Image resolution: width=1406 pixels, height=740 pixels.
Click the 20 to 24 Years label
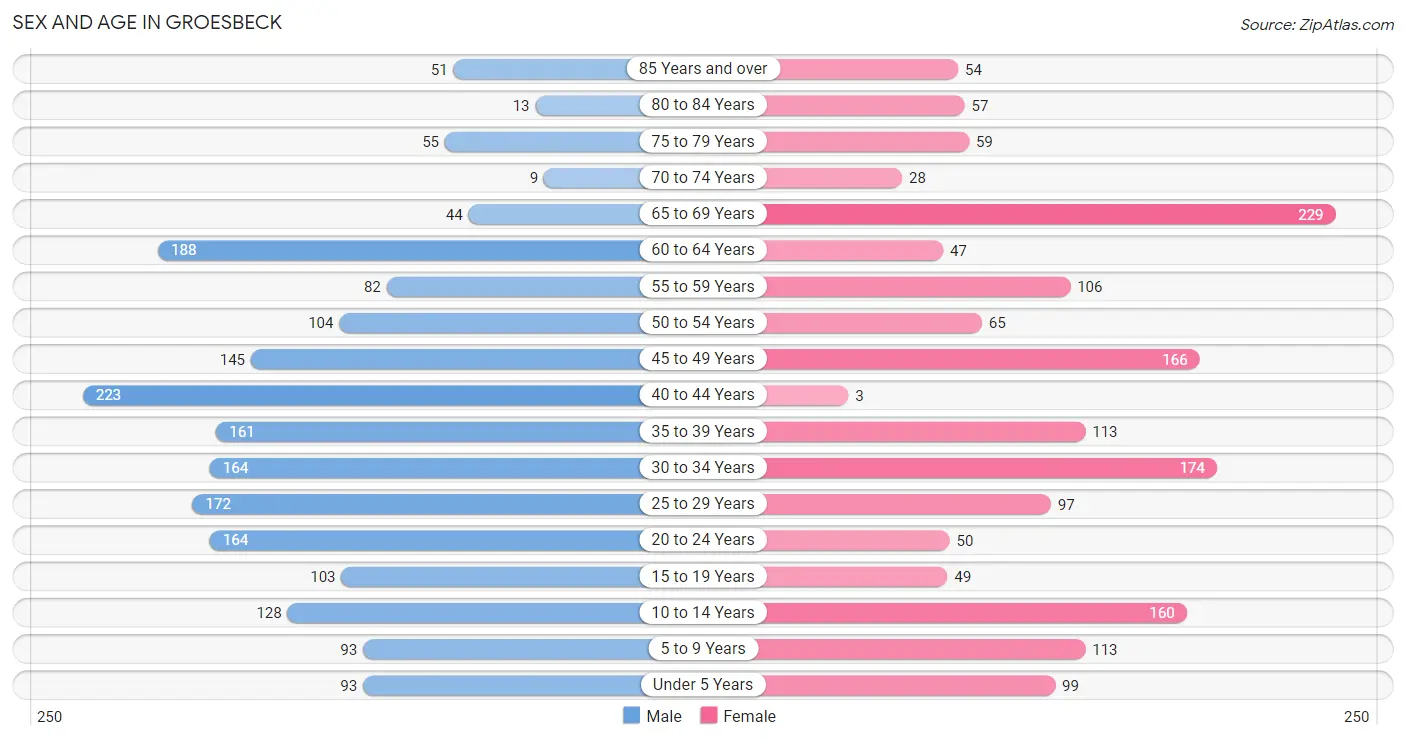pyautogui.click(x=703, y=540)
